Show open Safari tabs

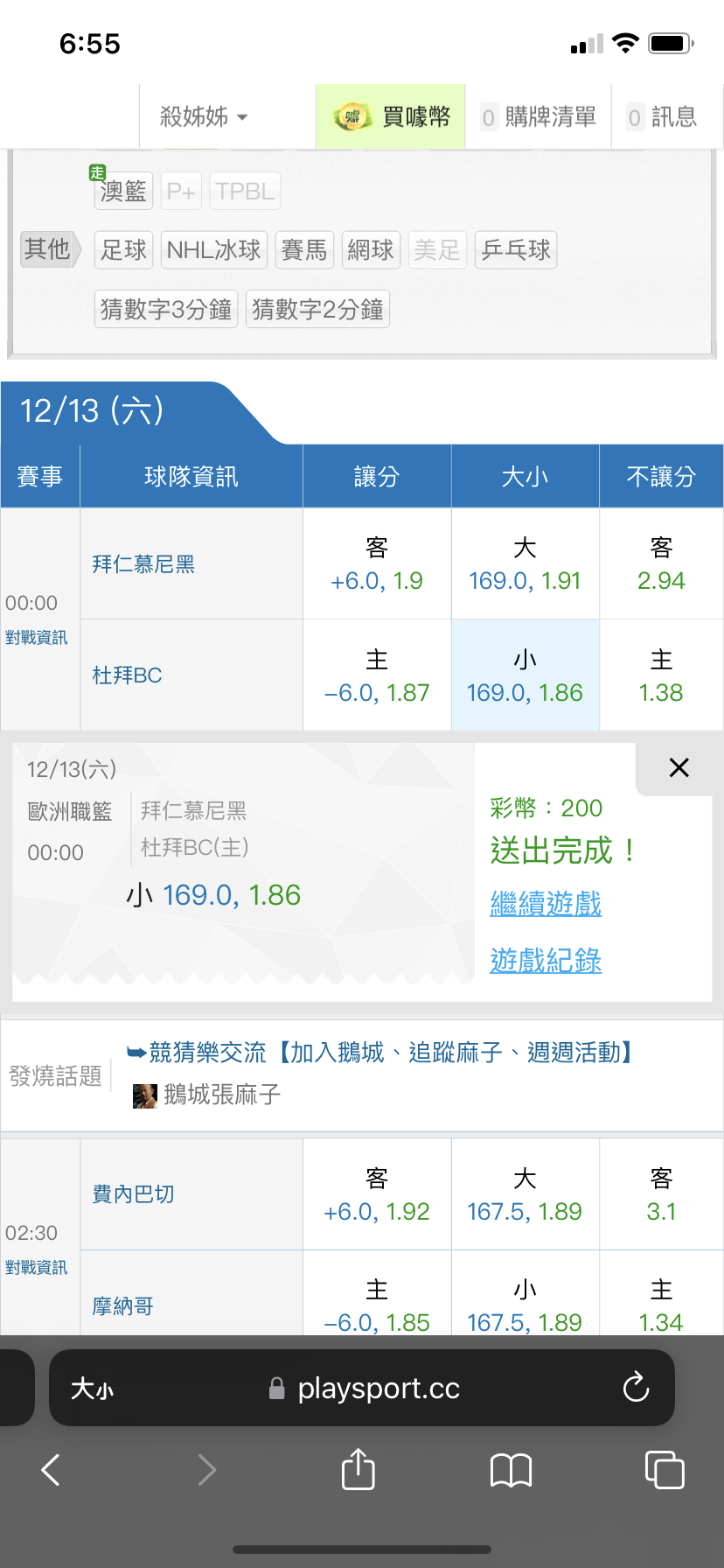click(x=665, y=1470)
